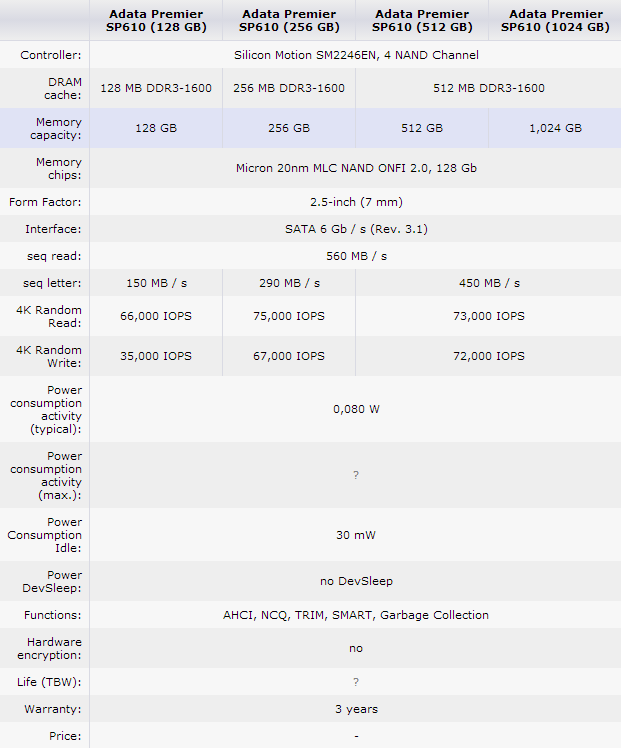Click the 560 MB / s value
621x748 pixels.
tap(356, 256)
